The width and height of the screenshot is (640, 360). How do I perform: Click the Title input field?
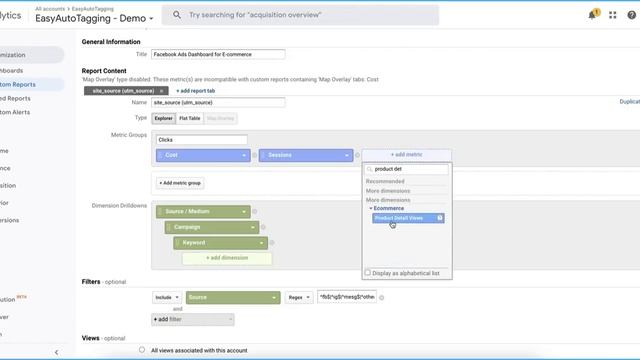pos(218,54)
